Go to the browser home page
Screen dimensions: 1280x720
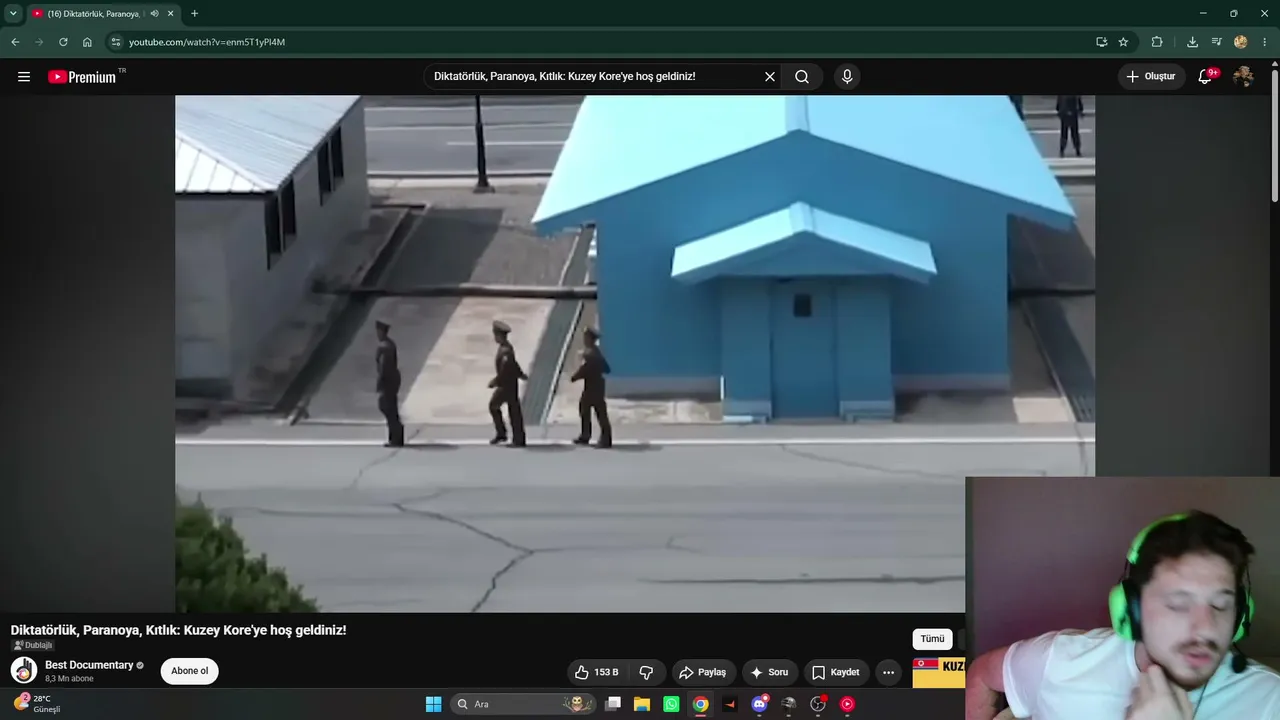[x=87, y=42]
